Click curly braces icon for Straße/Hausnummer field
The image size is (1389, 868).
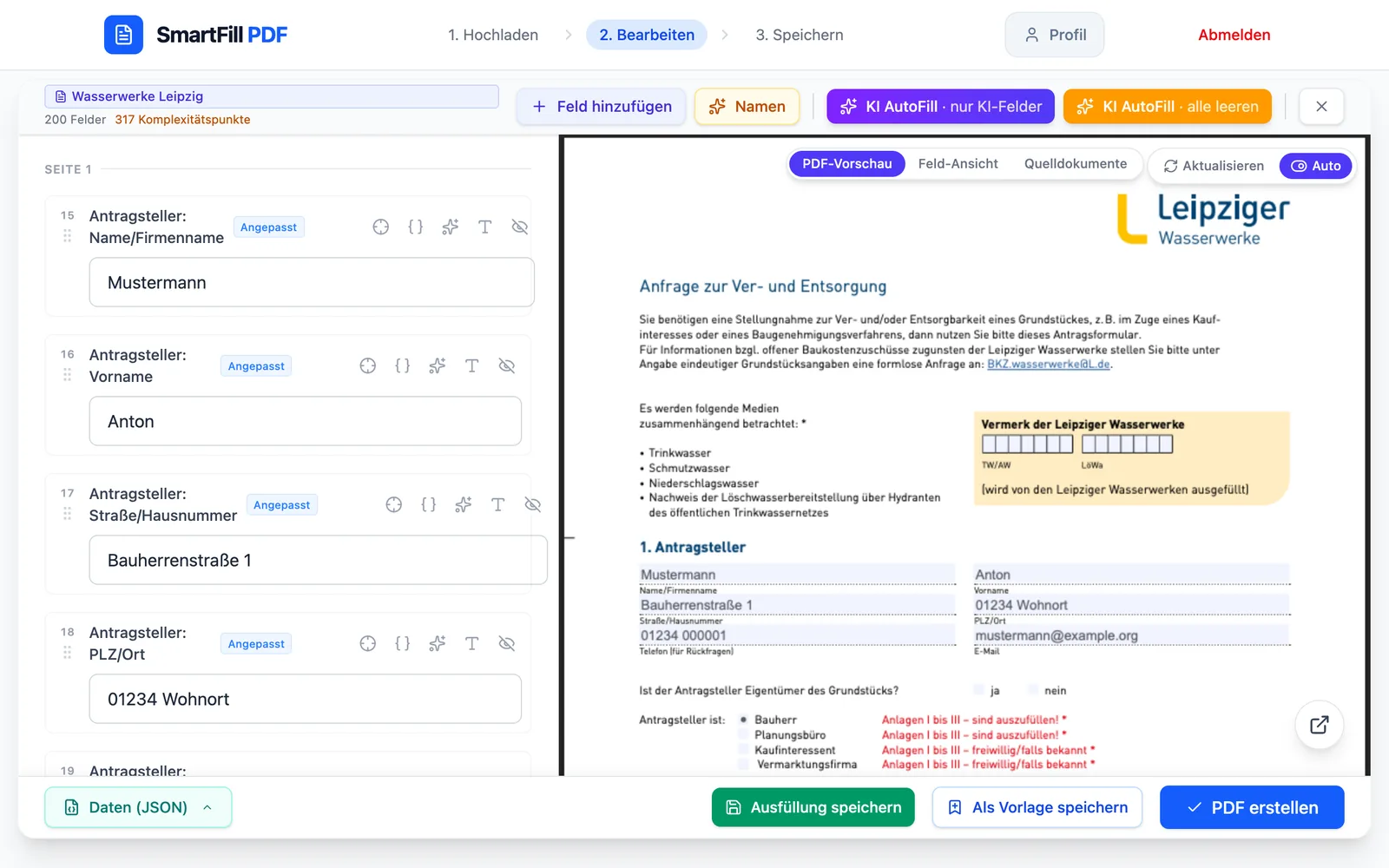(429, 504)
